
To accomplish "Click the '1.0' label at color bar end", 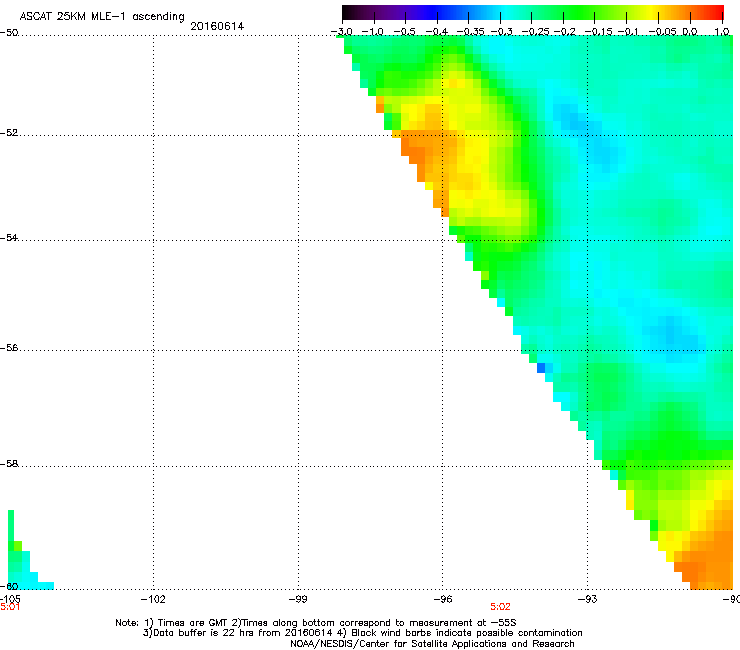I will click(x=722, y=31).
